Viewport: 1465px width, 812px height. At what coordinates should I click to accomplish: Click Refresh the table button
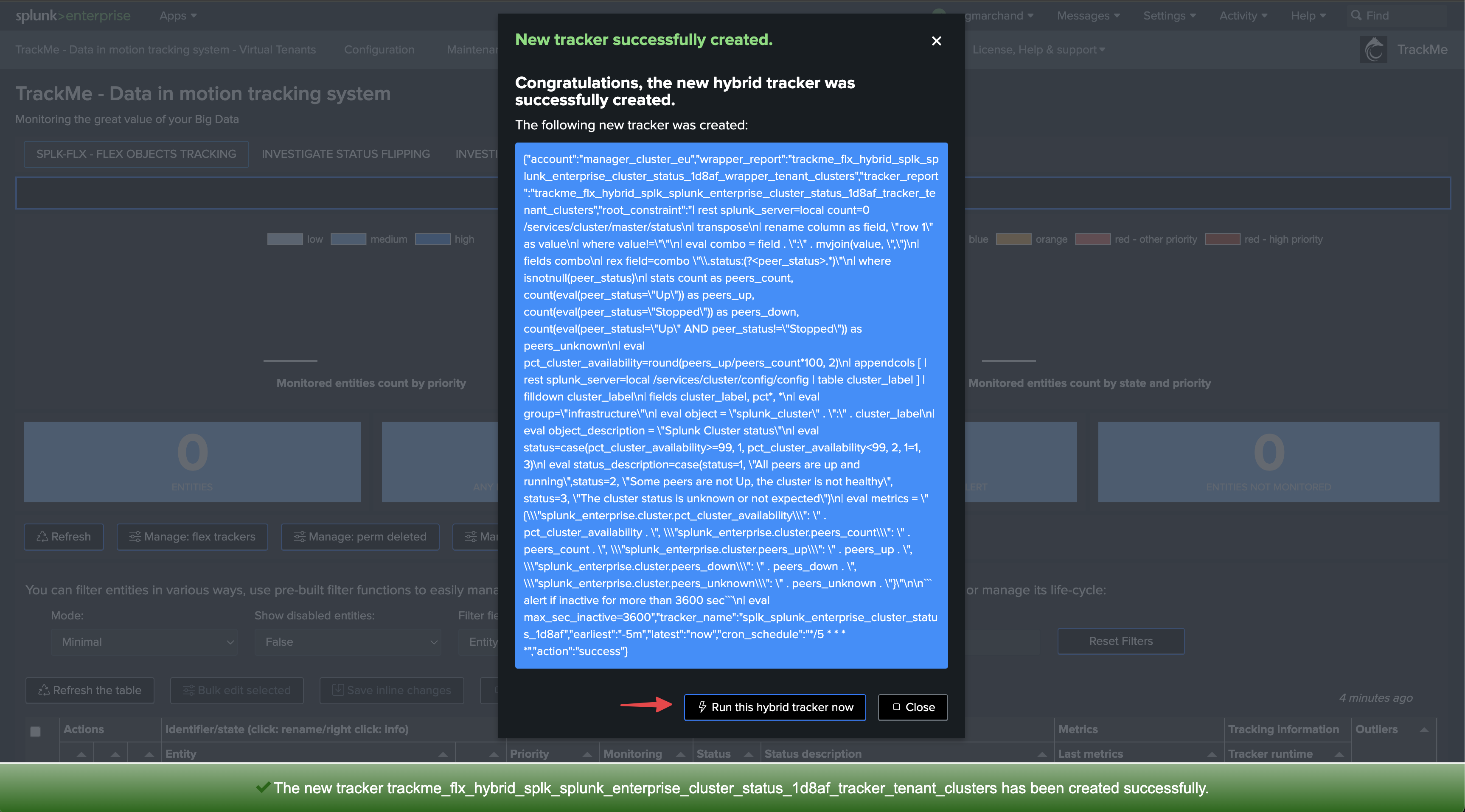[90, 690]
